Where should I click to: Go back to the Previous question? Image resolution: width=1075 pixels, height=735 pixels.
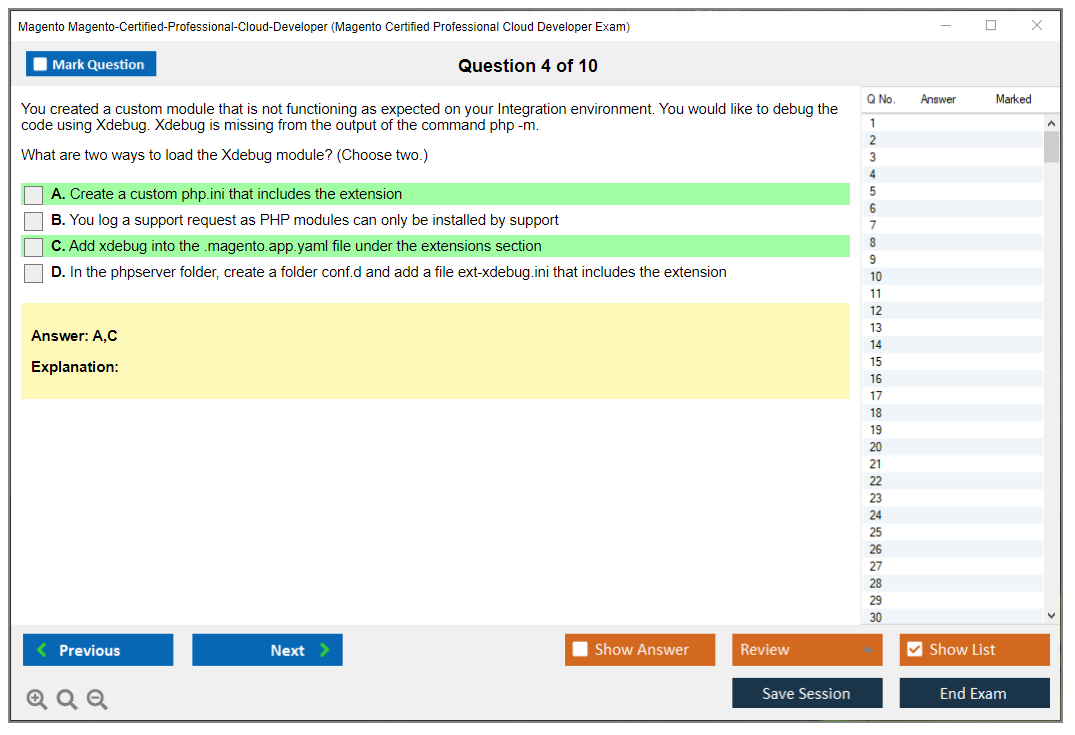pos(98,650)
